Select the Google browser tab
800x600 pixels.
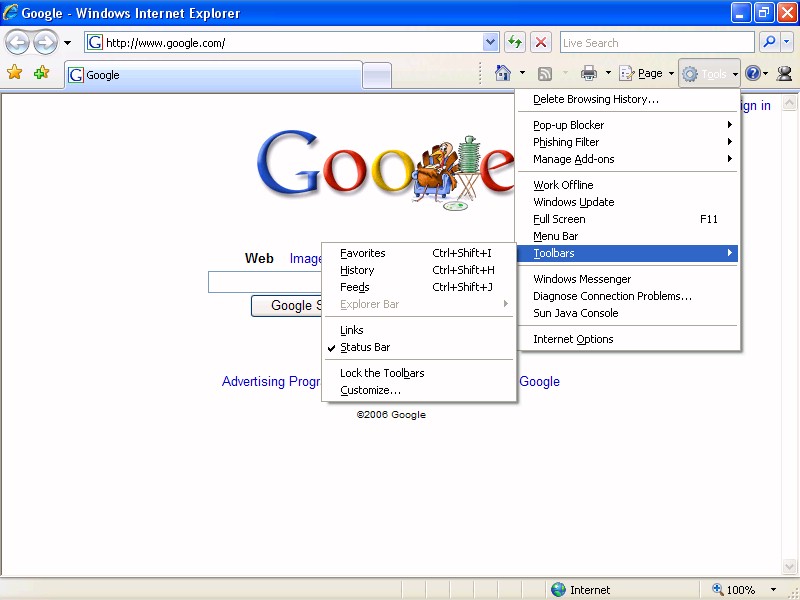pos(213,75)
